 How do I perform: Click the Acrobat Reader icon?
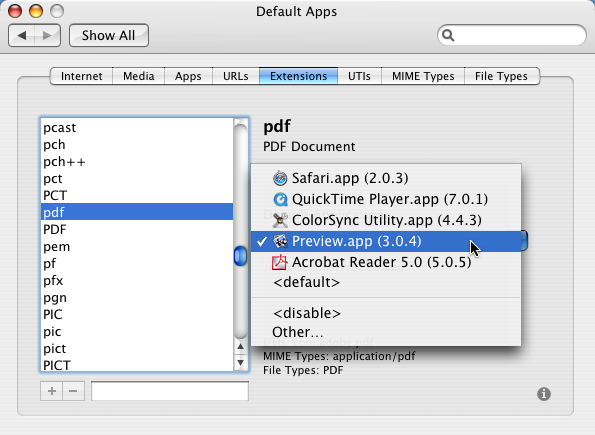[x=279, y=262]
